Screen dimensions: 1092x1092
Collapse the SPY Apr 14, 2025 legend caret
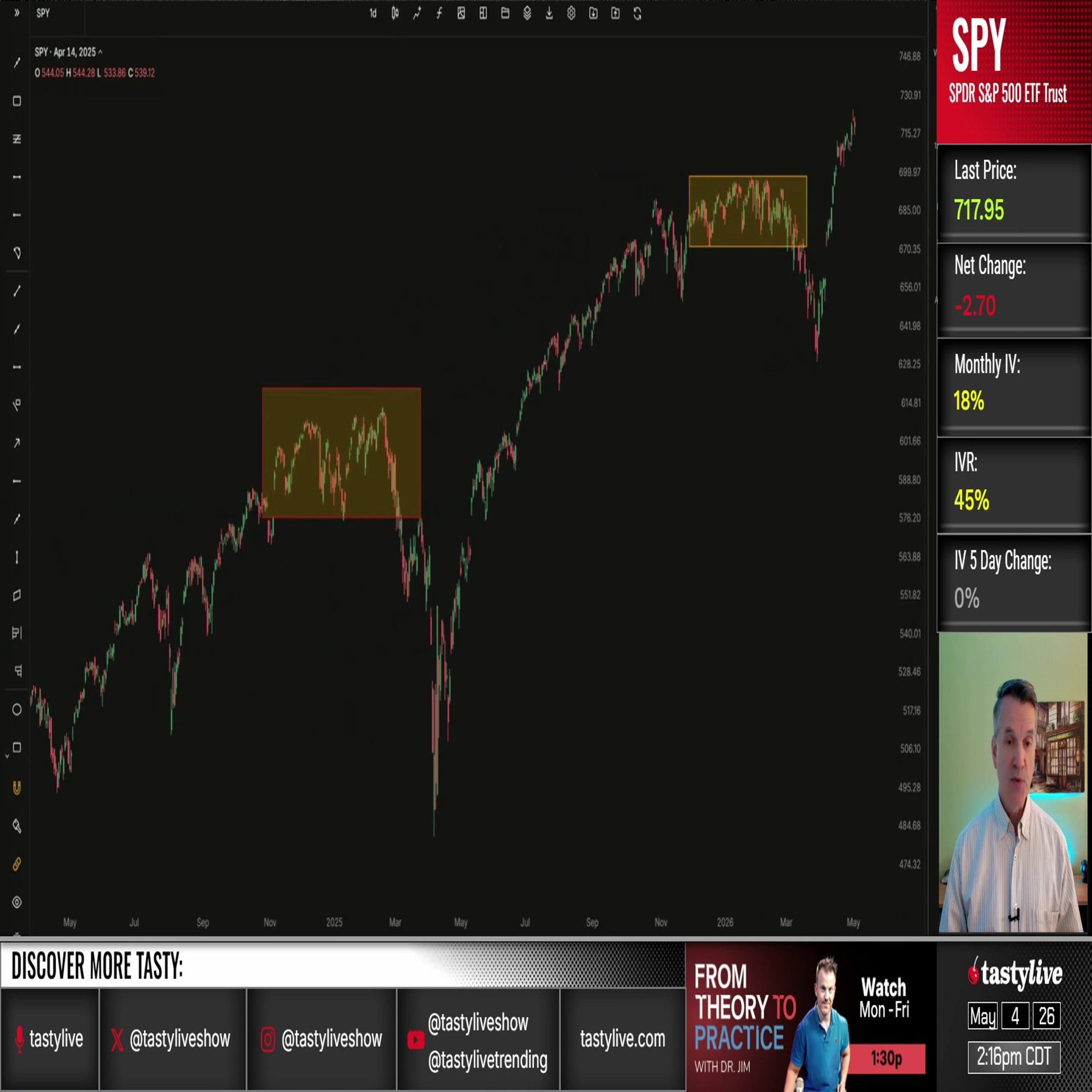click(x=100, y=52)
